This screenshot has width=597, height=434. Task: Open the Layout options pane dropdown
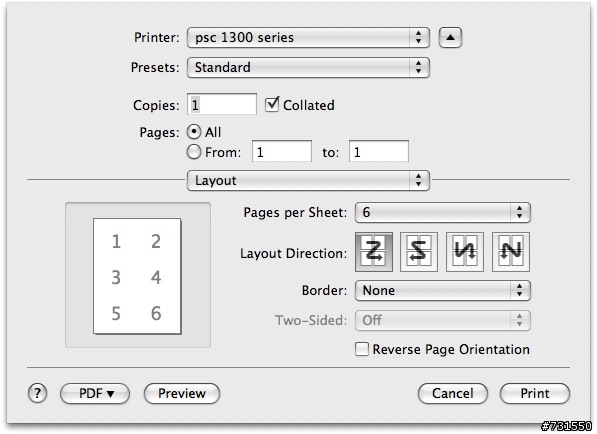tap(308, 180)
